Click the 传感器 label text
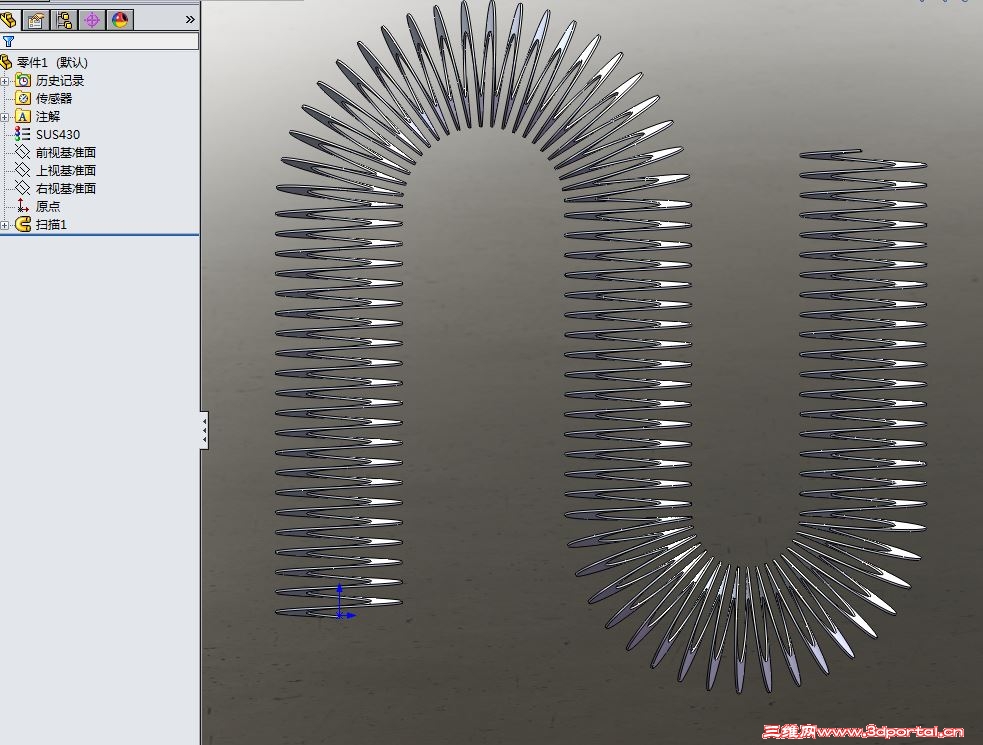Viewport: 983px width, 745px height. tap(54, 98)
